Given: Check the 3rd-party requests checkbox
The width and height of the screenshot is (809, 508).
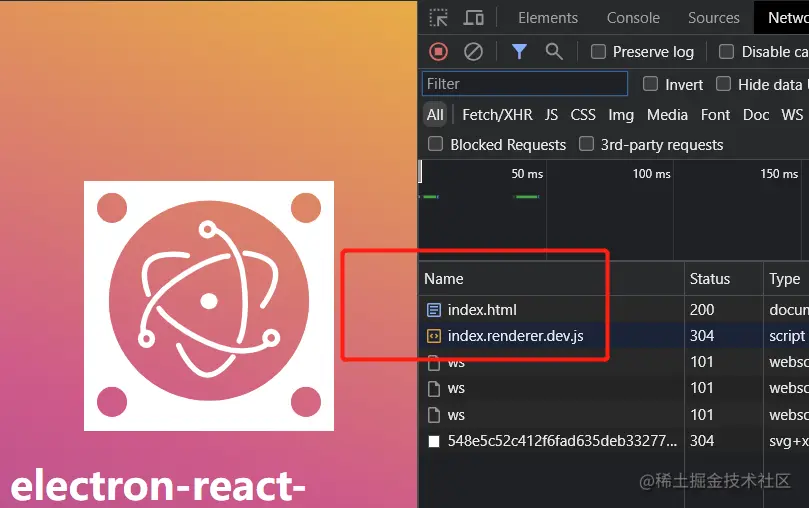Looking at the screenshot, I should (x=586, y=144).
